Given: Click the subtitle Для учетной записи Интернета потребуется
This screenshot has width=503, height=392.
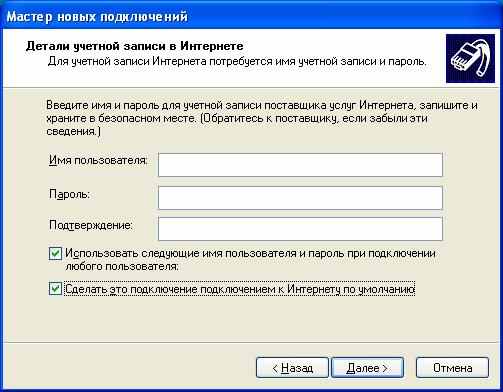Looking at the screenshot, I should point(237,62).
